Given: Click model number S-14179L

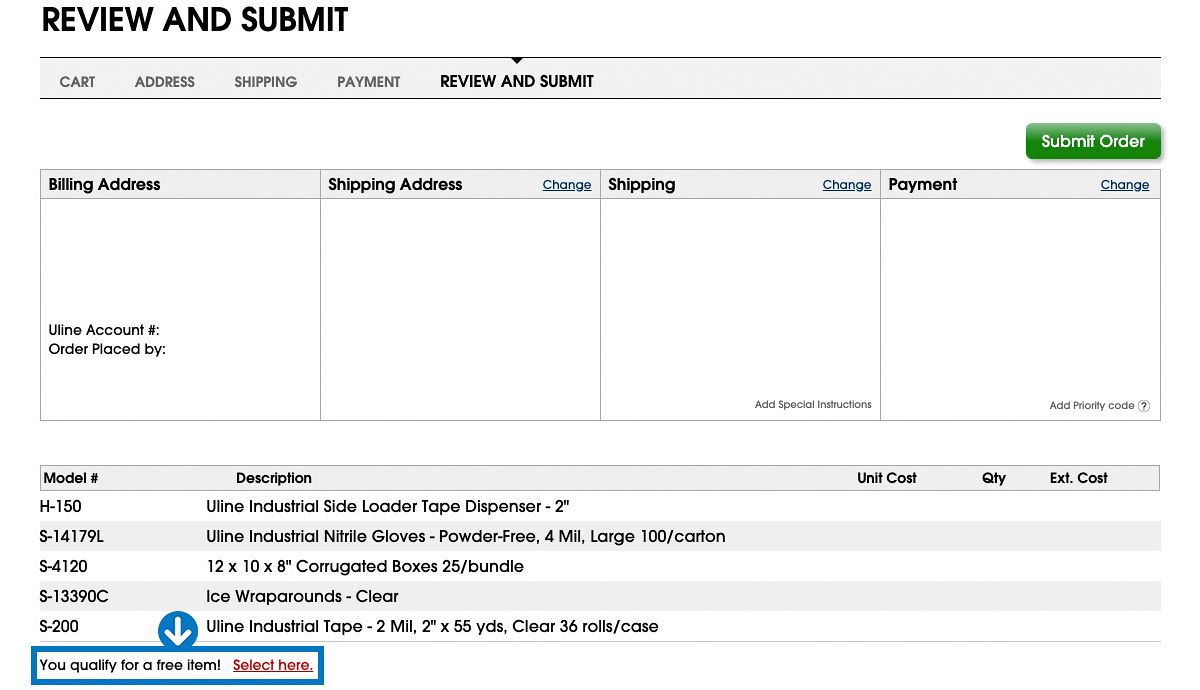Looking at the screenshot, I should click(72, 537).
